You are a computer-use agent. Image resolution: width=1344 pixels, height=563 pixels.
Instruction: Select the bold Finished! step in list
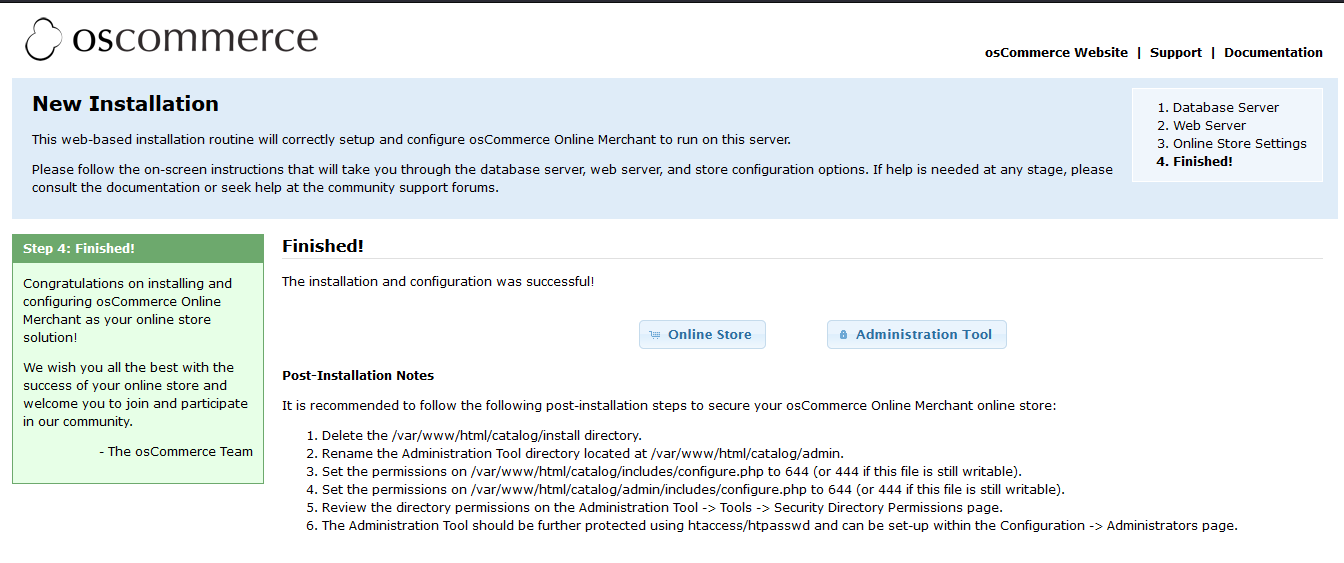point(1202,162)
